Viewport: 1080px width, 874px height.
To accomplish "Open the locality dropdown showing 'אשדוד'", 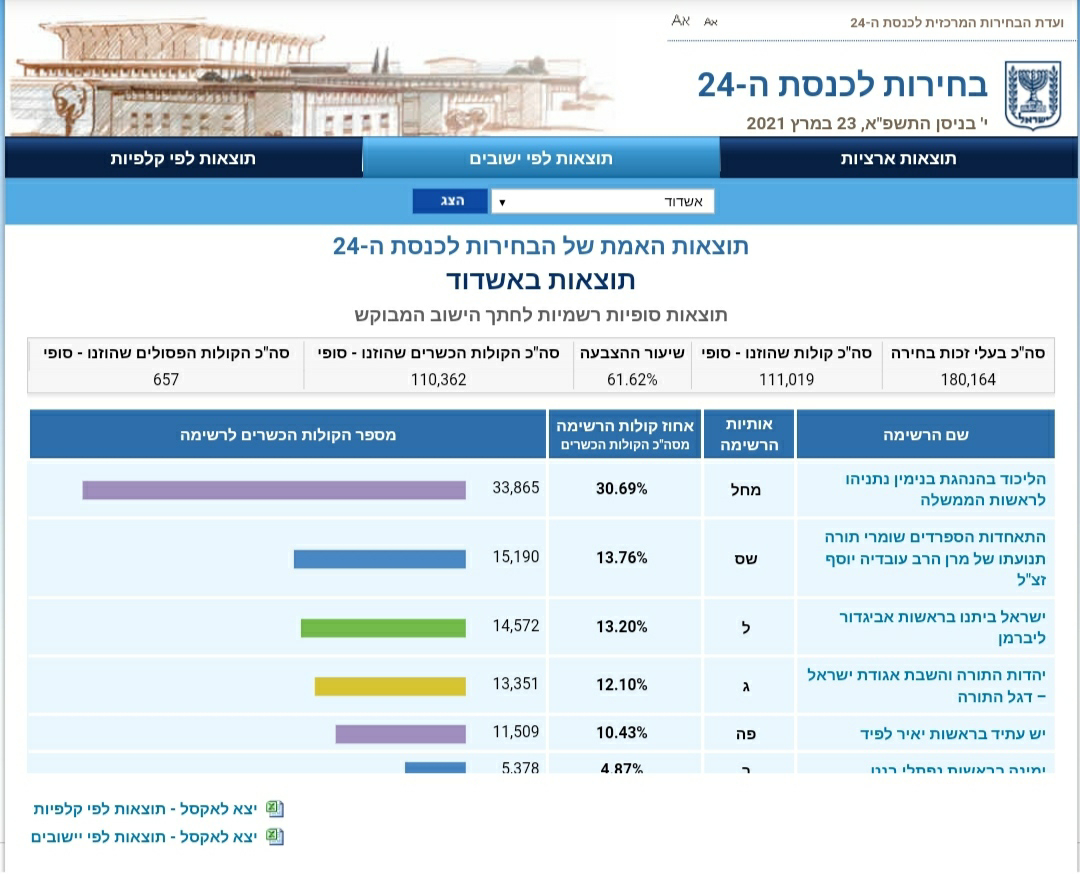I will pos(602,201).
